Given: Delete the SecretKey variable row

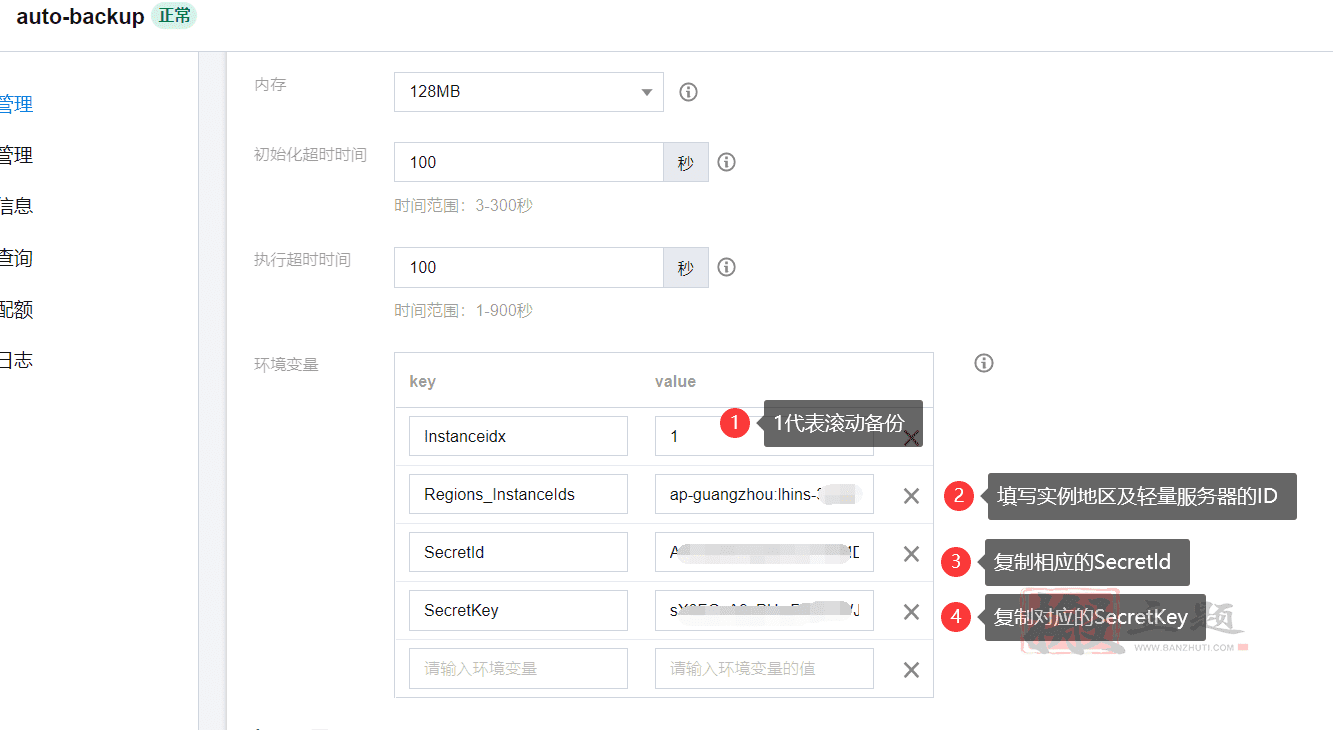Looking at the screenshot, I should pos(911,611).
